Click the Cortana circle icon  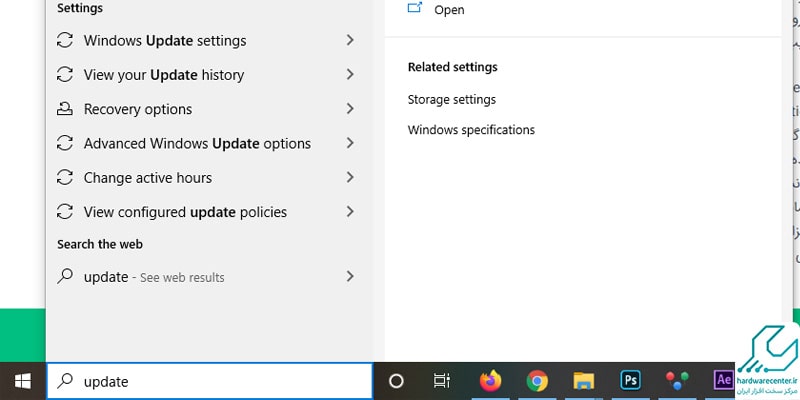[x=396, y=381]
